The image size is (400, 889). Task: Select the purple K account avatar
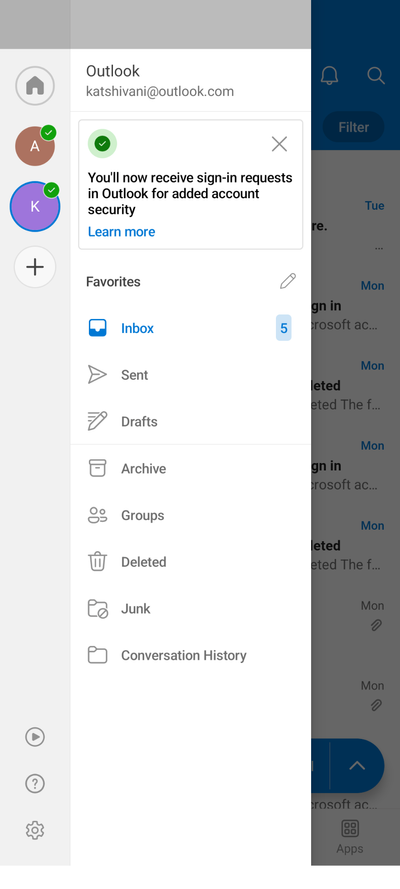pos(35,206)
